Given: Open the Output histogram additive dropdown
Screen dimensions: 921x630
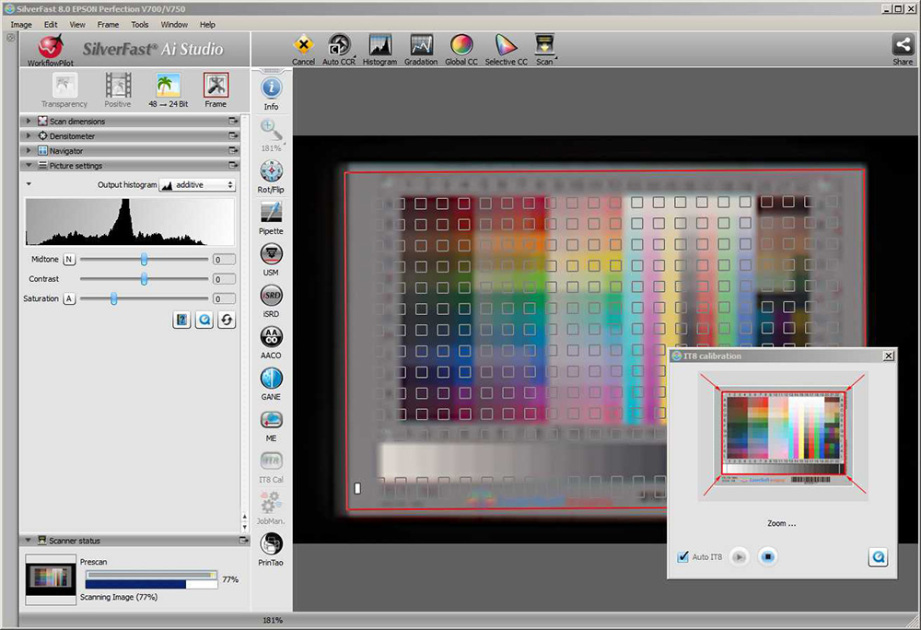Looking at the screenshot, I should (197, 185).
